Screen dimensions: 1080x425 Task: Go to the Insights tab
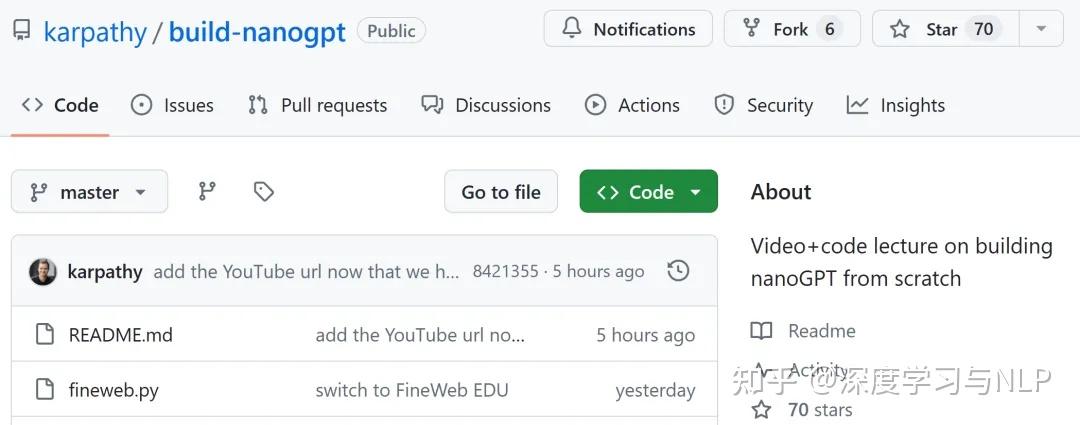click(895, 105)
